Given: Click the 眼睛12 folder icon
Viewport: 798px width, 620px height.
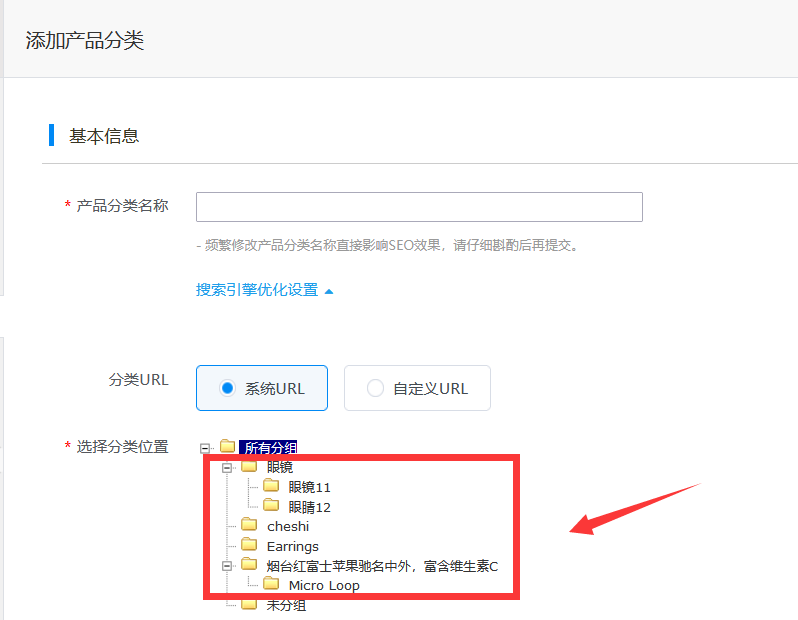Looking at the screenshot, I should [270, 507].
